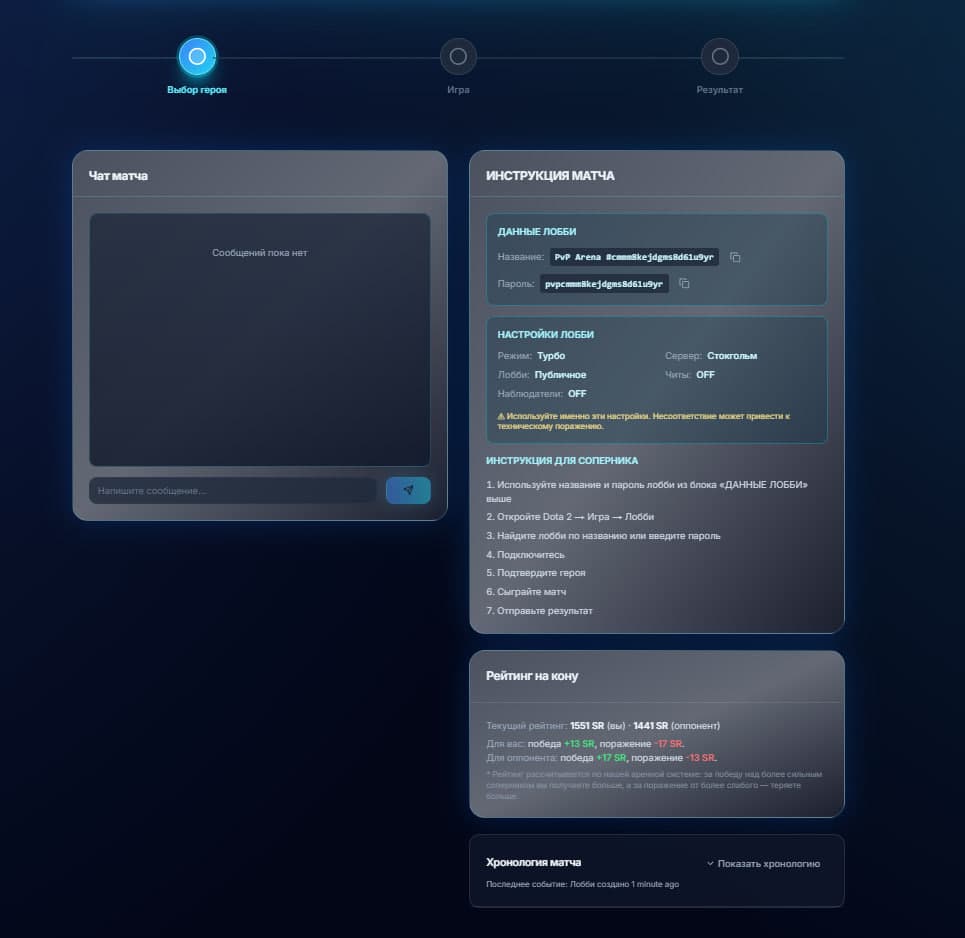The image size is (965, 938).
Task: Copy the lobby password with the copy icon
Action: click(684, 284)
